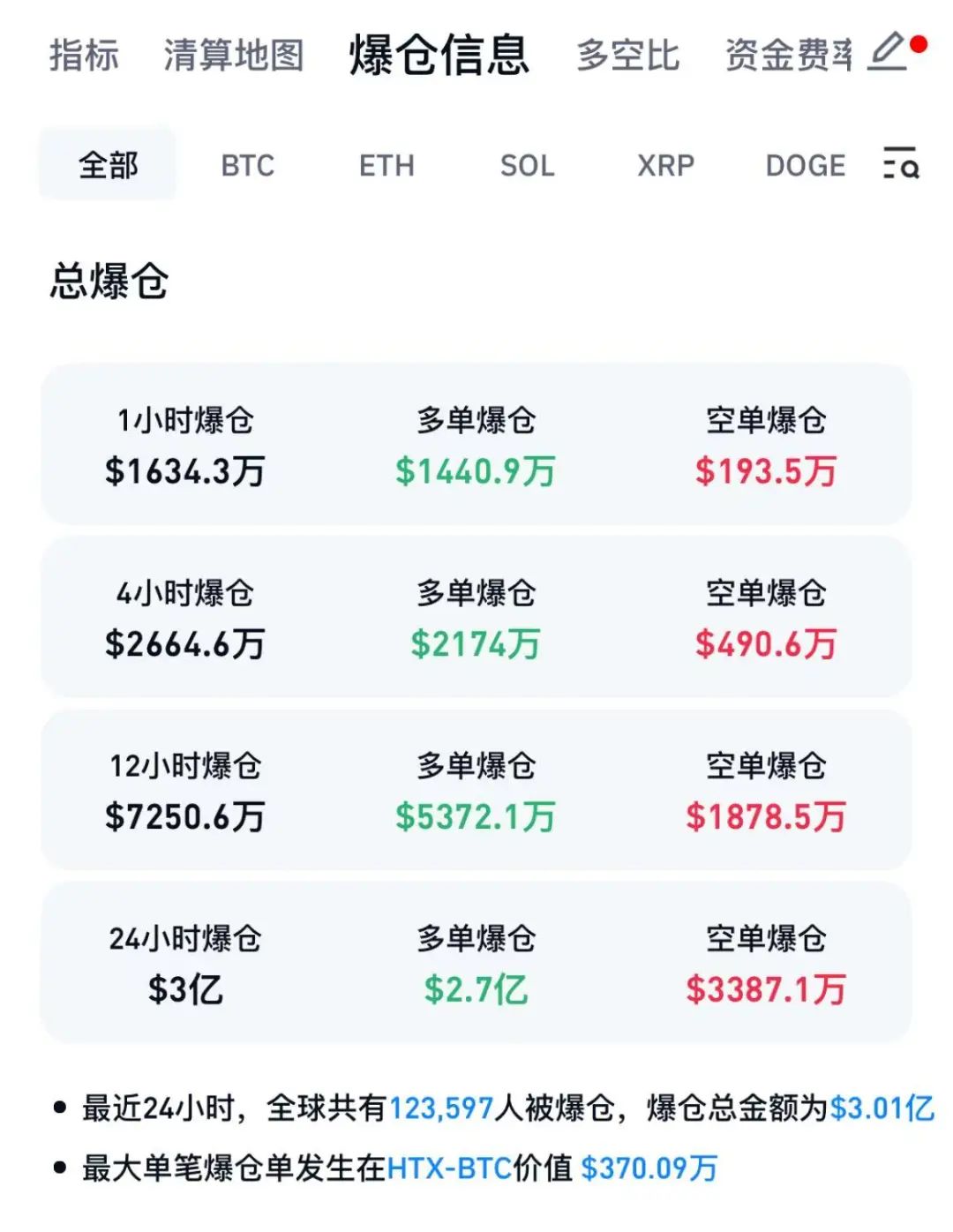Open the coin search list icon

click(x=900, y=164)
